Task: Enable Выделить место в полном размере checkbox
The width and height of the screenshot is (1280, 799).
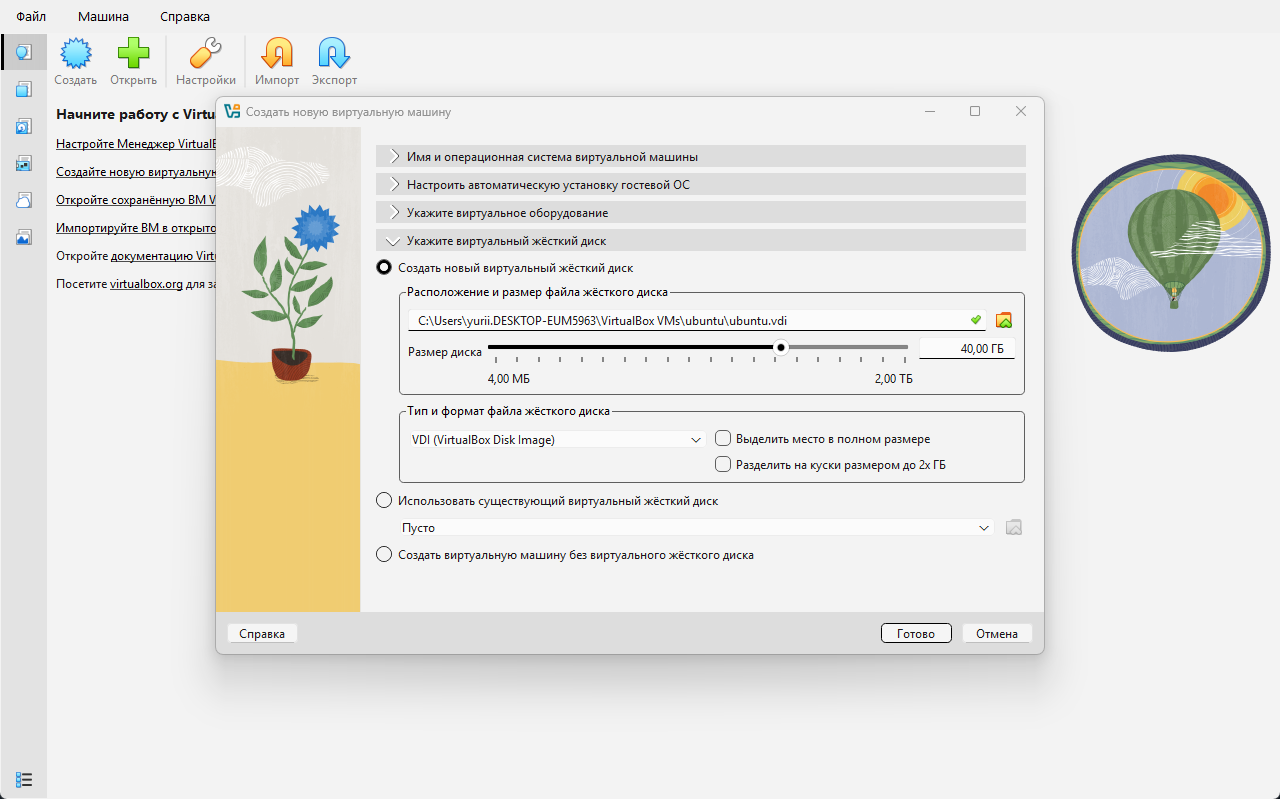Action: pos(723,439)
